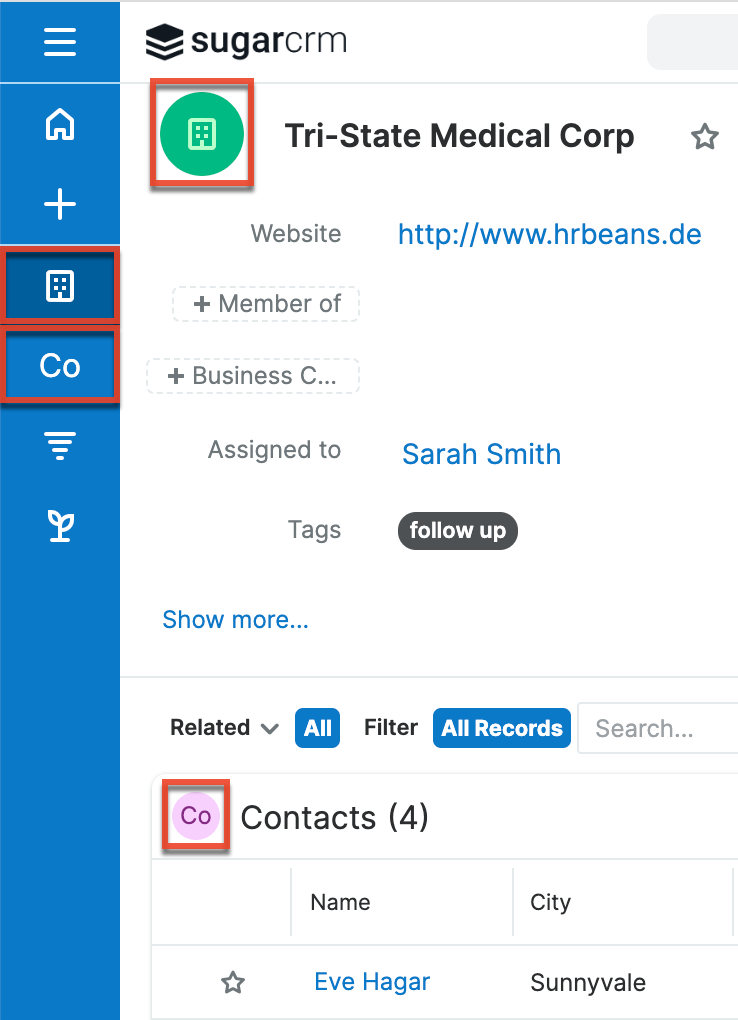Open the hamburger navigation menu
The height and width of the screenshot is (1020, 738).
coord(60,42)
